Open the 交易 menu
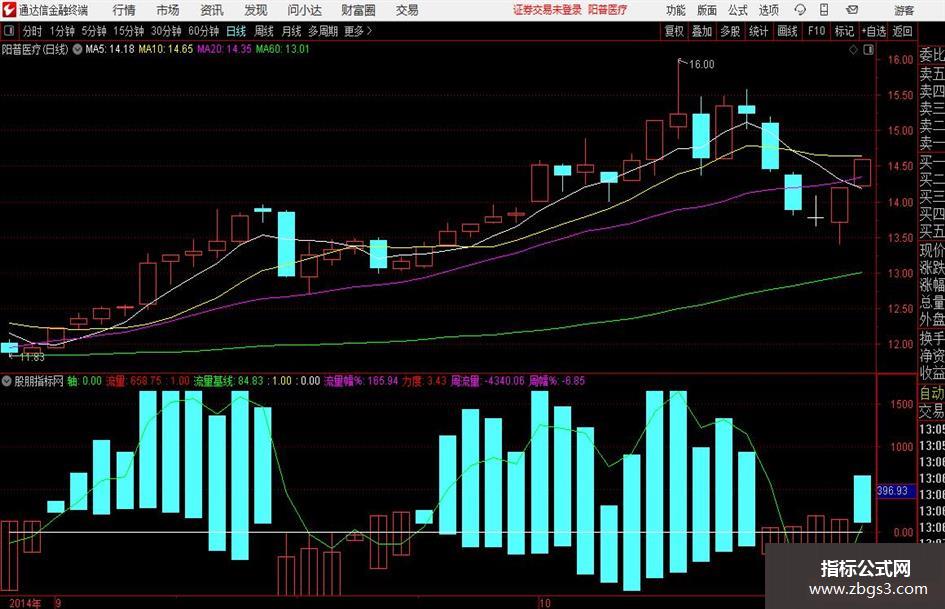The width and height of the screenshot is (945, 609). (x=407, y=10)
